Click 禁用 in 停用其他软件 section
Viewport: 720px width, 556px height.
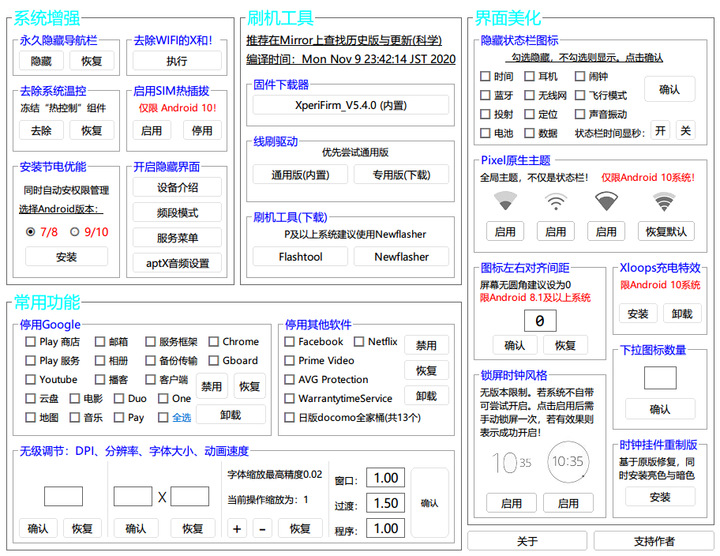click(426, 345)
